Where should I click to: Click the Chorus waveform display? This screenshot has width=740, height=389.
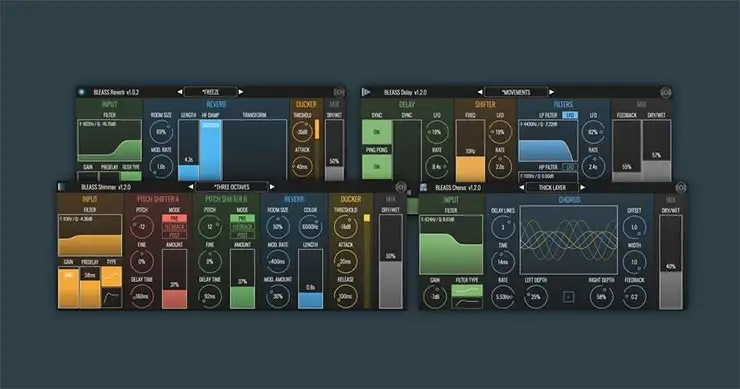(569, 240)
